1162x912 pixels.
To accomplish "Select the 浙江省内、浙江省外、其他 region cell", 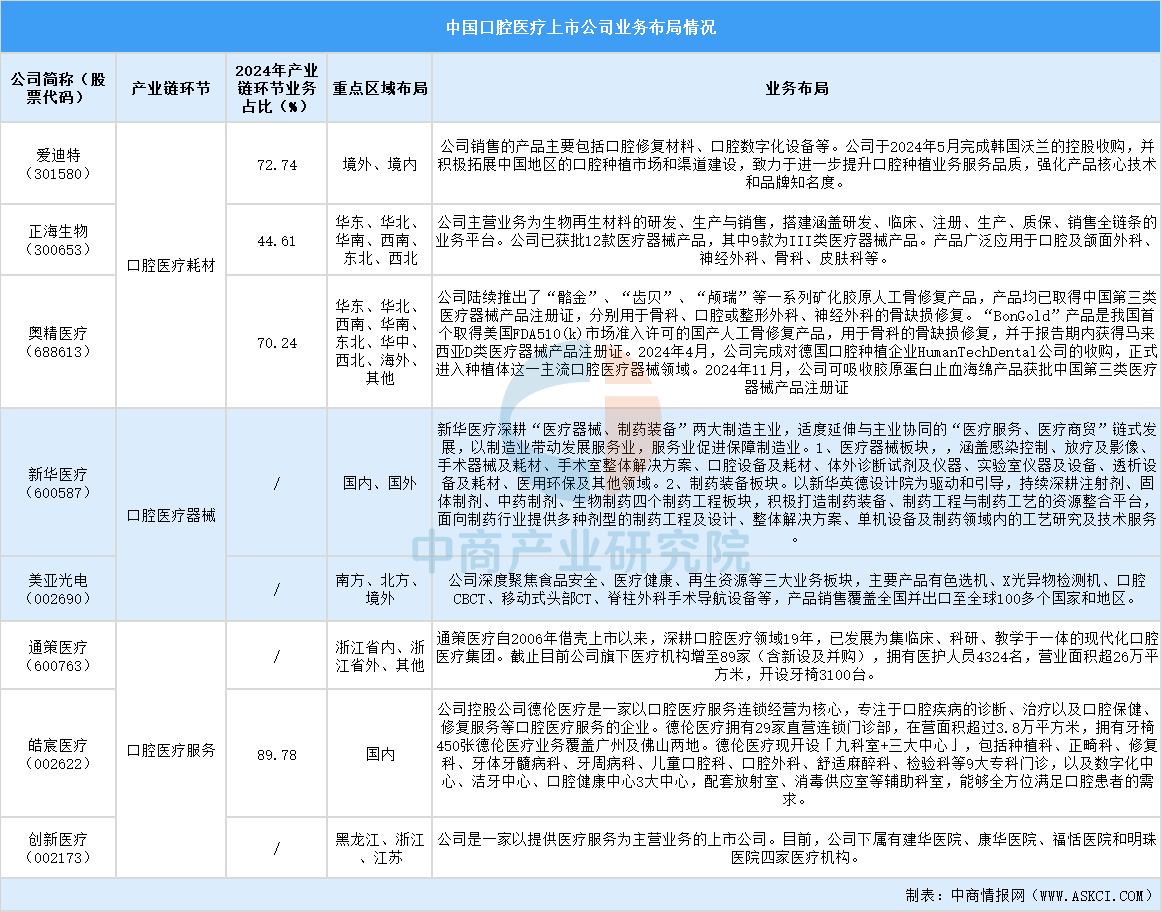I will 379,656.
